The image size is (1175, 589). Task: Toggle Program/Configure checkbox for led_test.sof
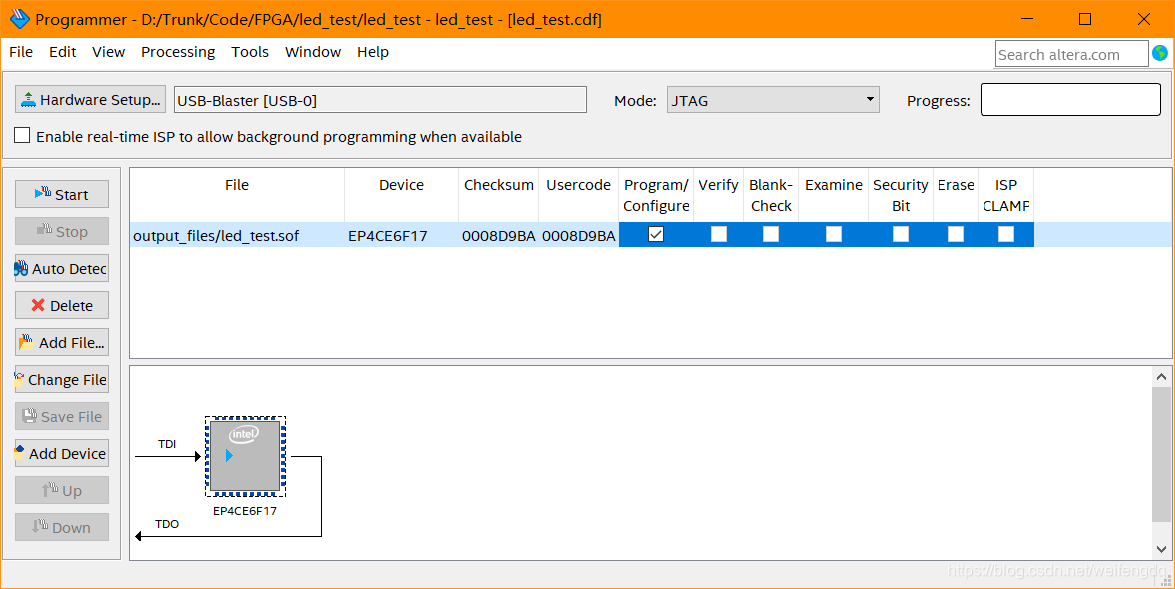coord(656,235)
